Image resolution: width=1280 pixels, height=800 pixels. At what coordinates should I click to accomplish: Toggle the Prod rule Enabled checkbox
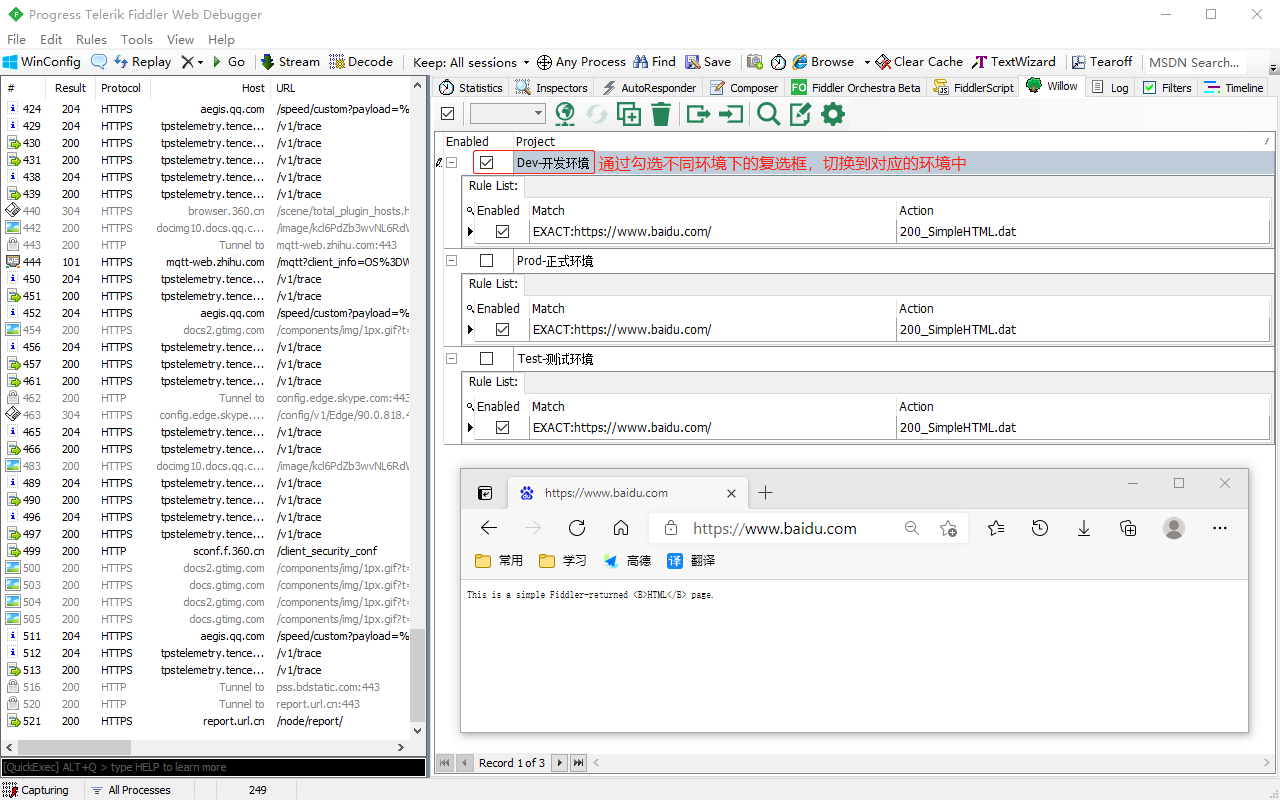[503, 330]
